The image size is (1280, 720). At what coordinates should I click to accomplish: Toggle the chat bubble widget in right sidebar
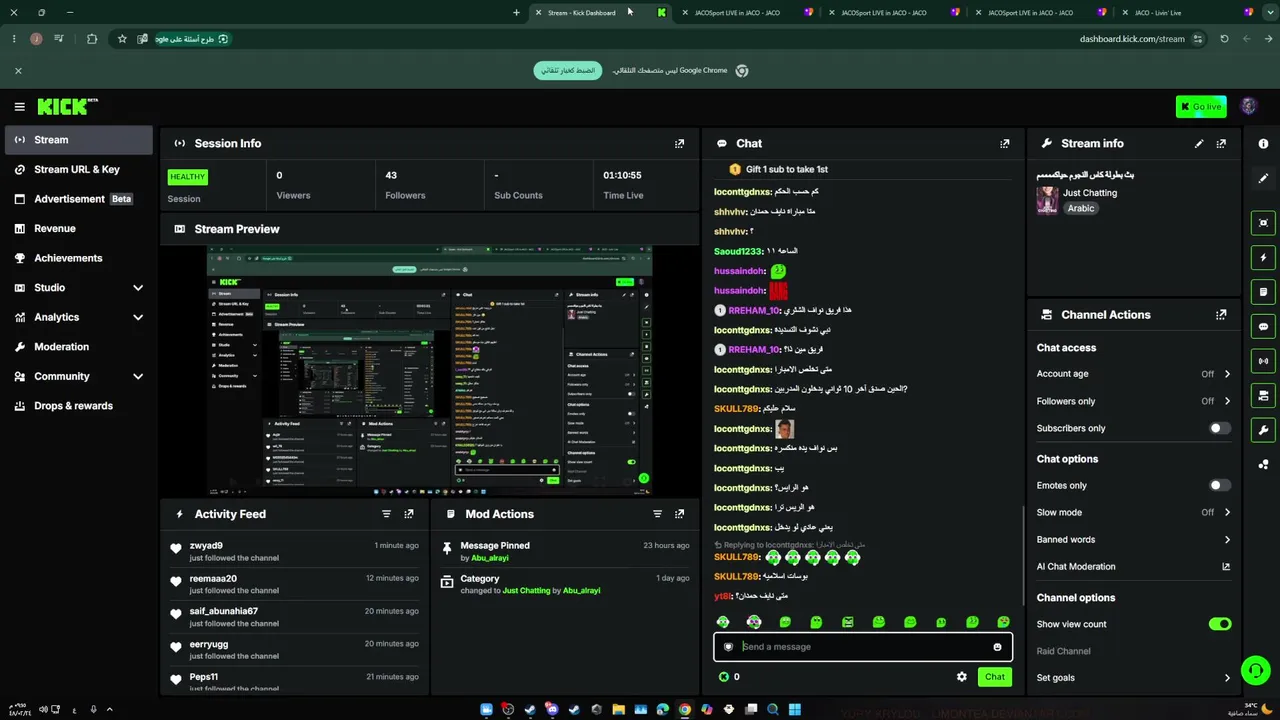[x=1263, y=327]
